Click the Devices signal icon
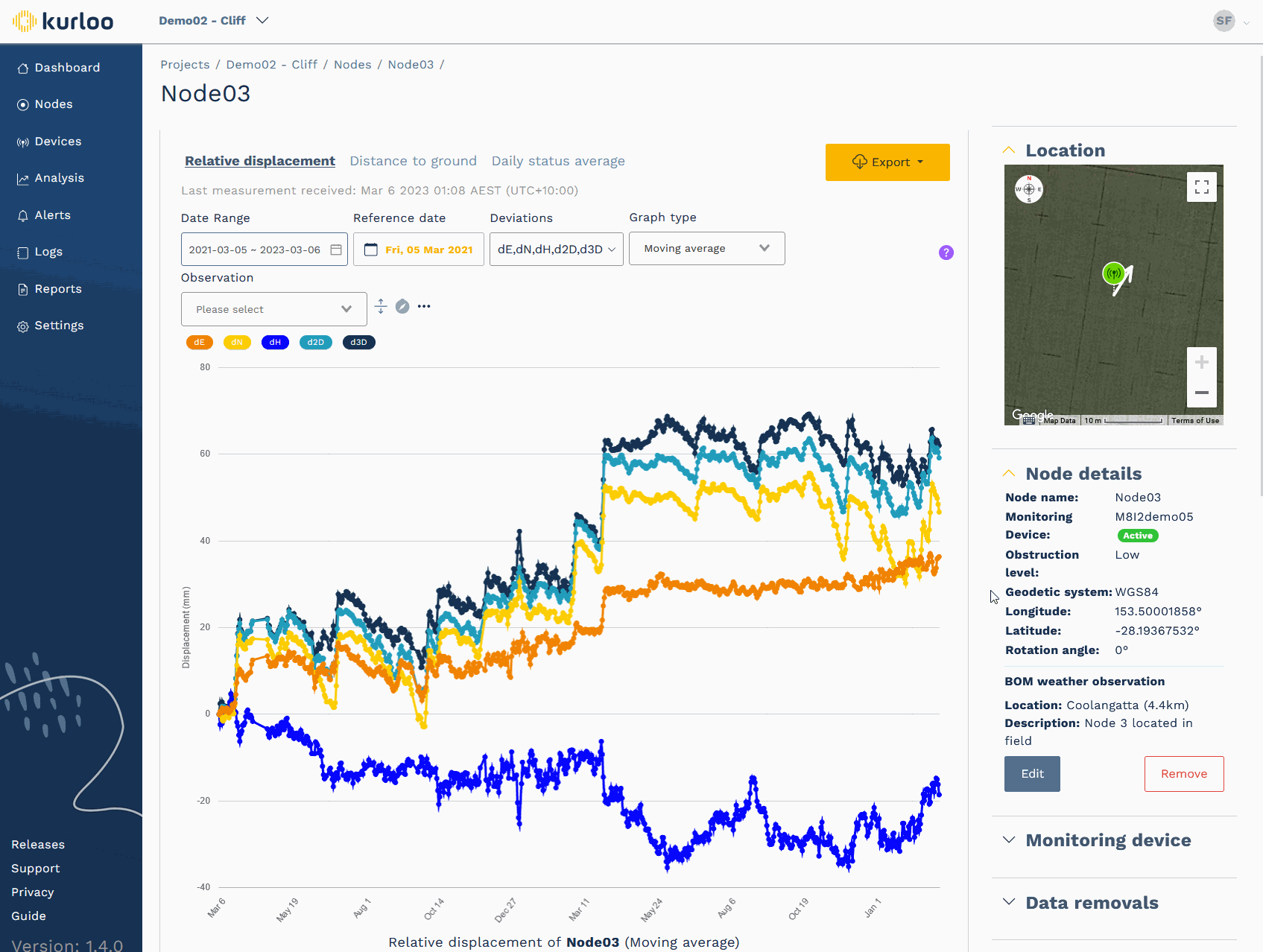 click(x=23, y=142)
